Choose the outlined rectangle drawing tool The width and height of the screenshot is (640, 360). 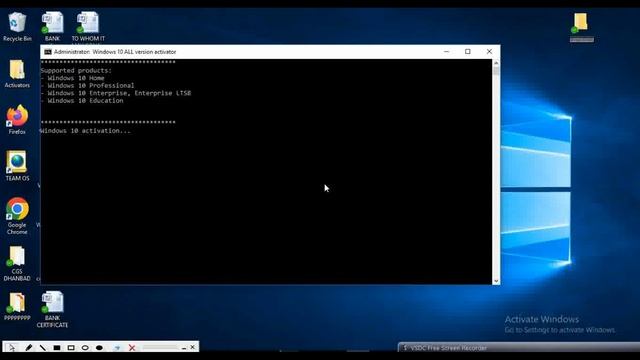[71, 348]
